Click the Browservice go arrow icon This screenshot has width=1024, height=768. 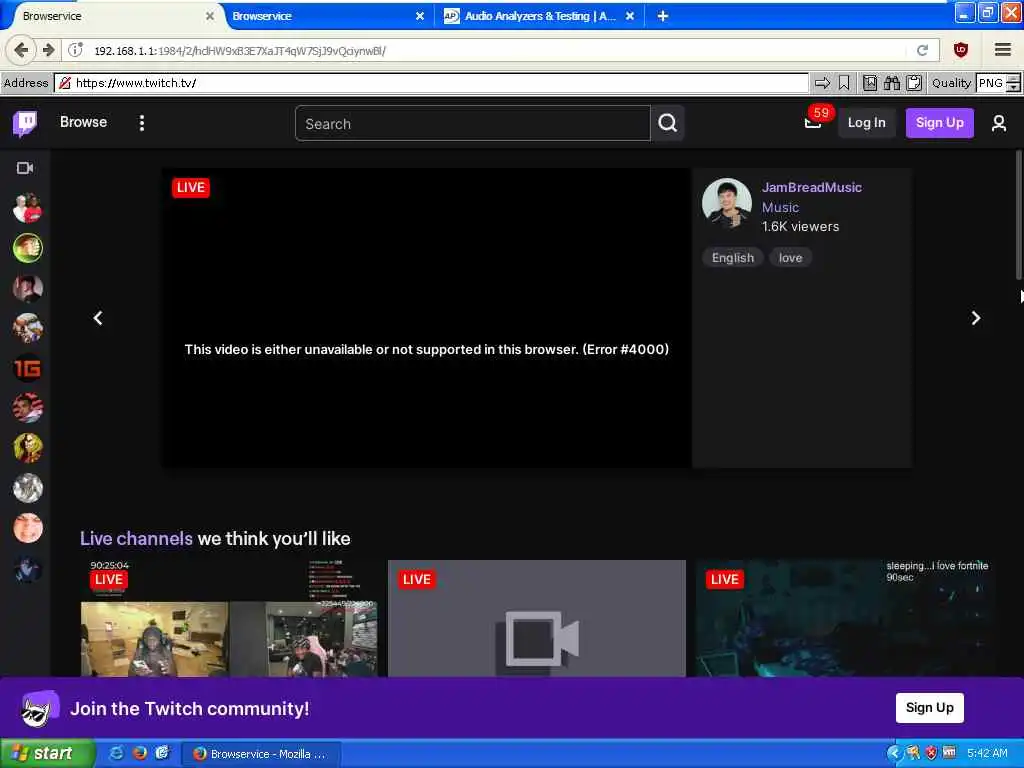tap(822, 83)
